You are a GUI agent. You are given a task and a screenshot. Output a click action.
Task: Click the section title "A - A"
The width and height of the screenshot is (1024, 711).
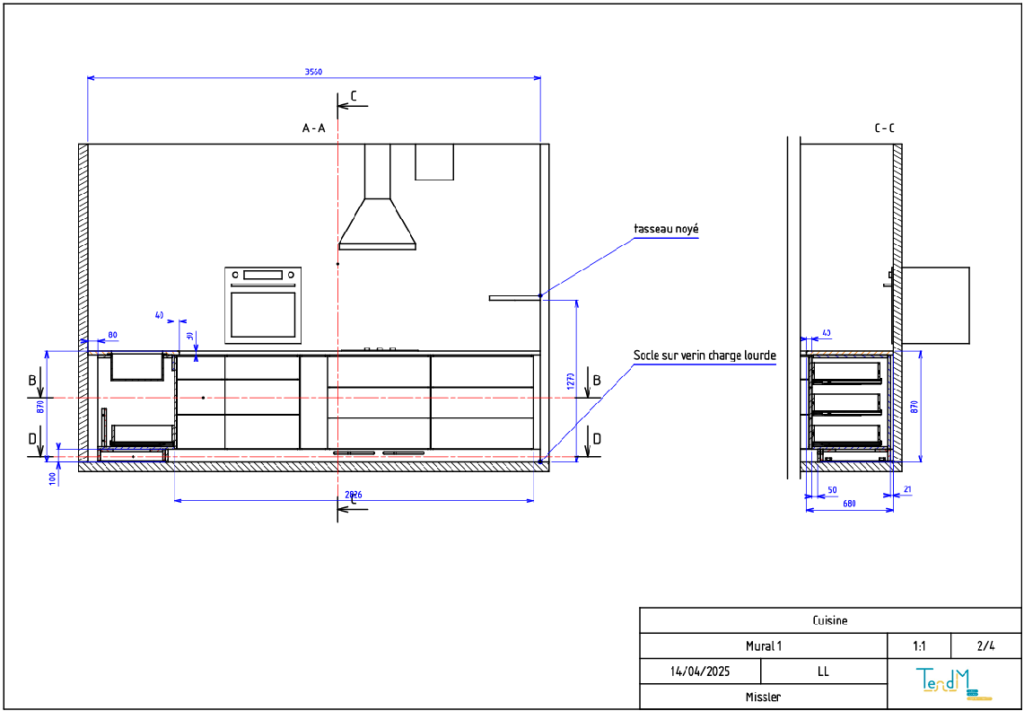pyautogui.click(x=313, y=129)
